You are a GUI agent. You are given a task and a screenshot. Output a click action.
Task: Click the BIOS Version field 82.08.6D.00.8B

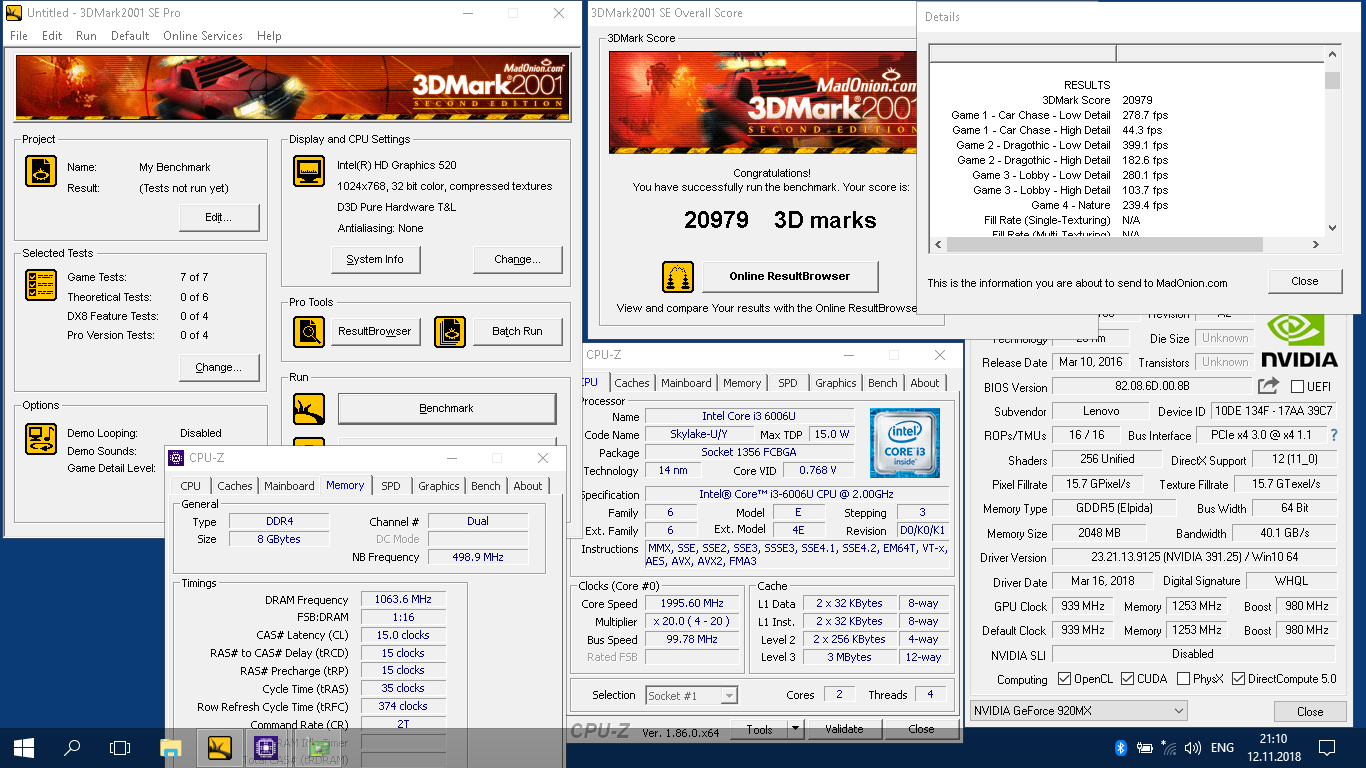[x=1153, y=386]
